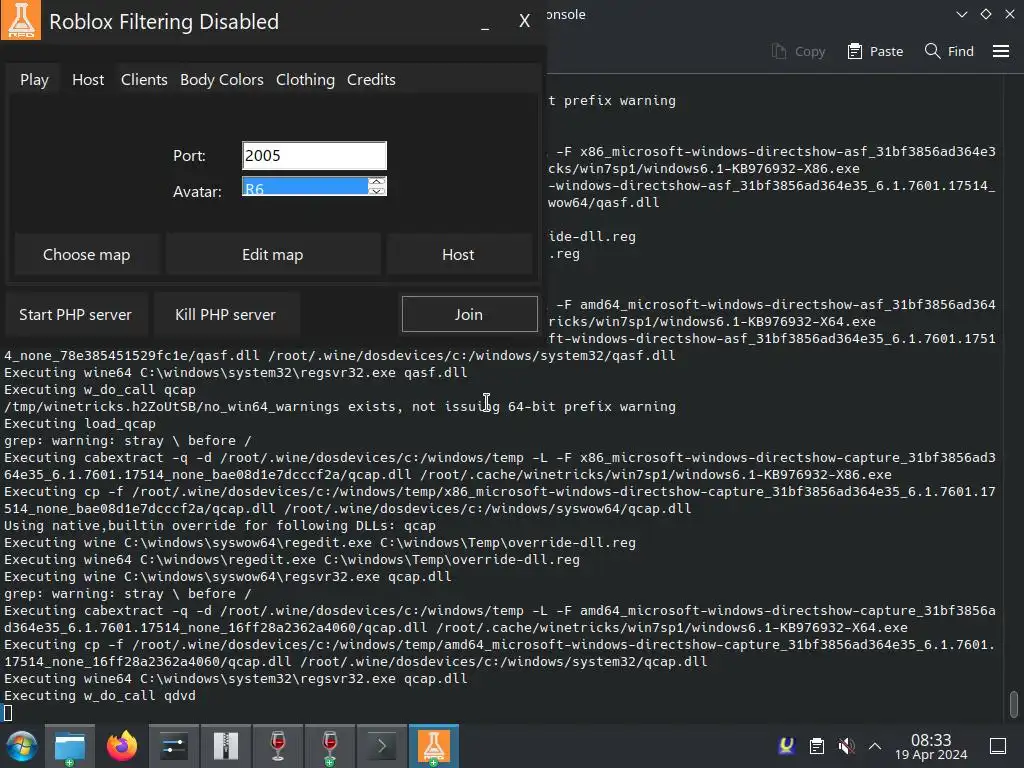This screenshot has width=1024, height=768.
Task: Launch Firefox from the taskbar
Action: (122, 746)
